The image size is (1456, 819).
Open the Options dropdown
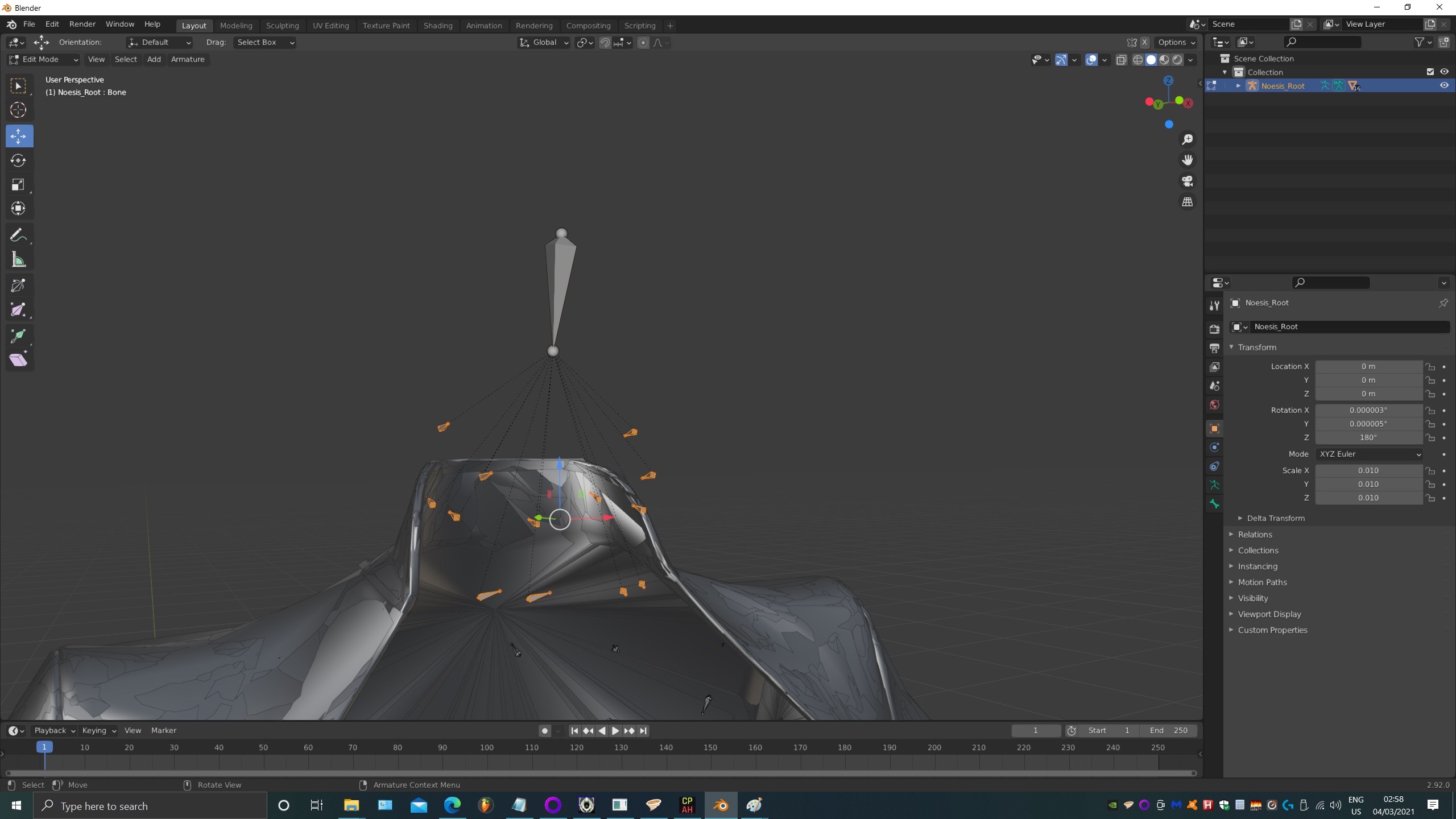(x=1176, y=43)
